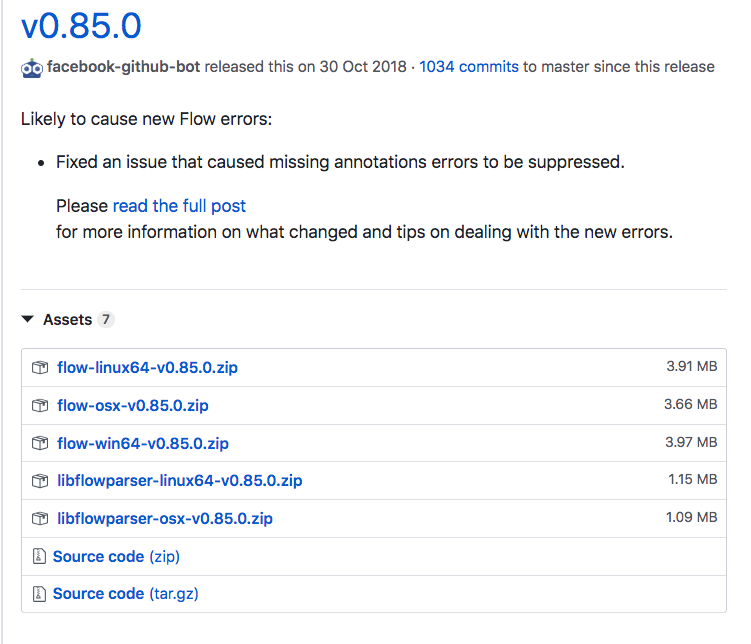
Task: Click the 'Fixed an issue that caused missing annotations' bullet
Action: point(341,162)
